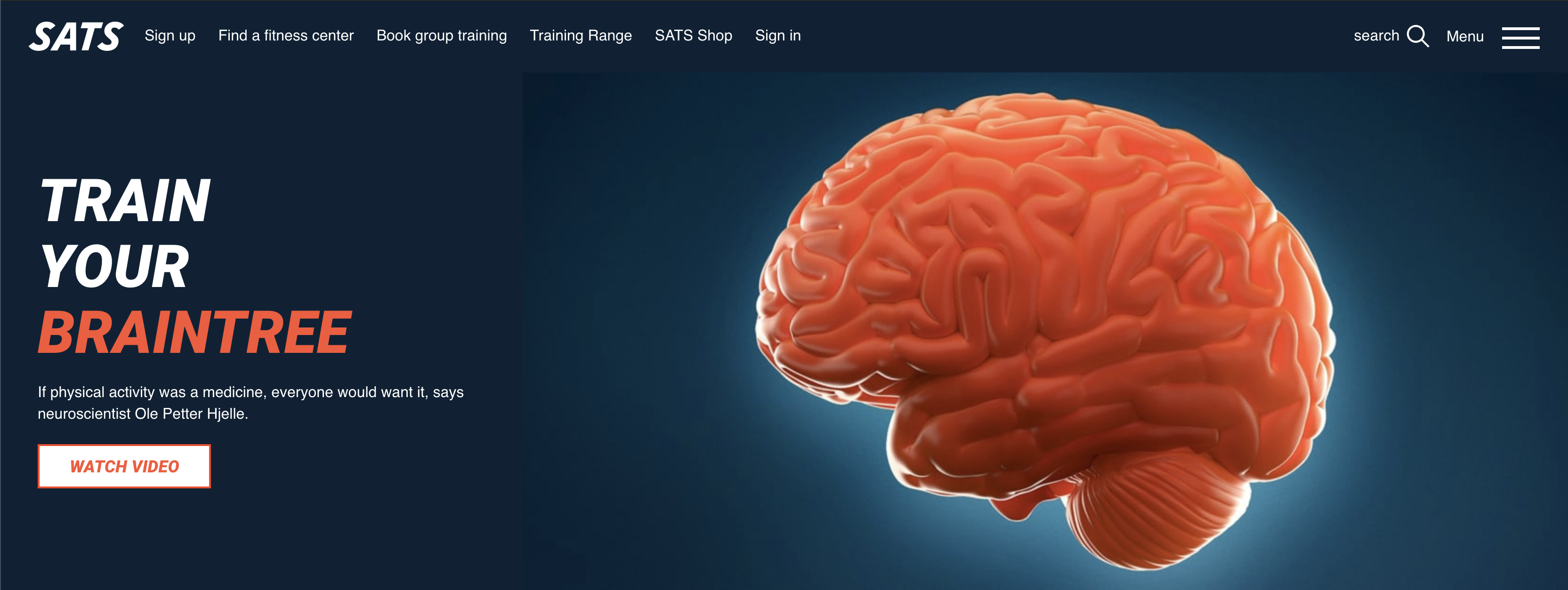
Task: Click the SATS logo
Action: (76, 36)
